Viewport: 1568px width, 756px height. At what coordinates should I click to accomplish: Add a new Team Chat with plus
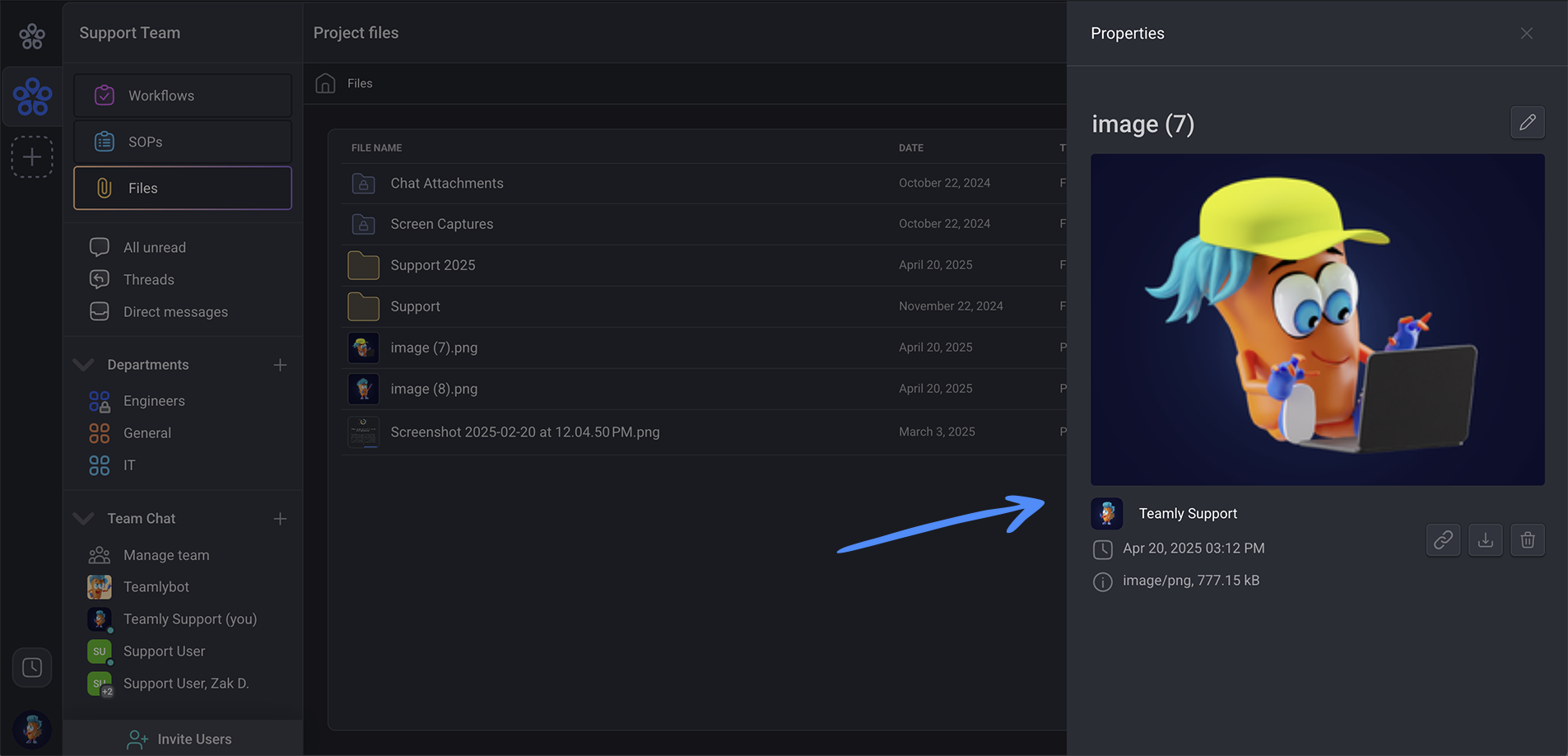pos(280,518)
